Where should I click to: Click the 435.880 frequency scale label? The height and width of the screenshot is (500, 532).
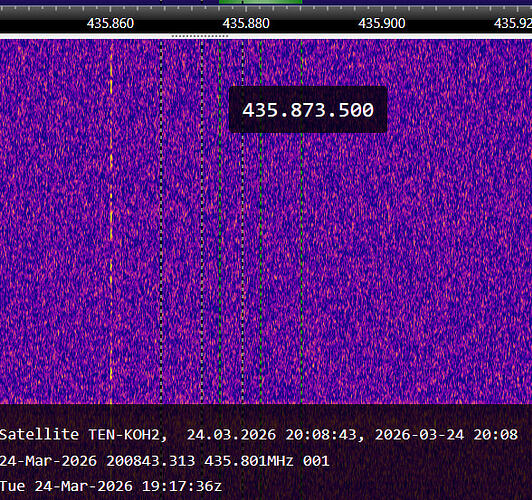pos(246,23)
